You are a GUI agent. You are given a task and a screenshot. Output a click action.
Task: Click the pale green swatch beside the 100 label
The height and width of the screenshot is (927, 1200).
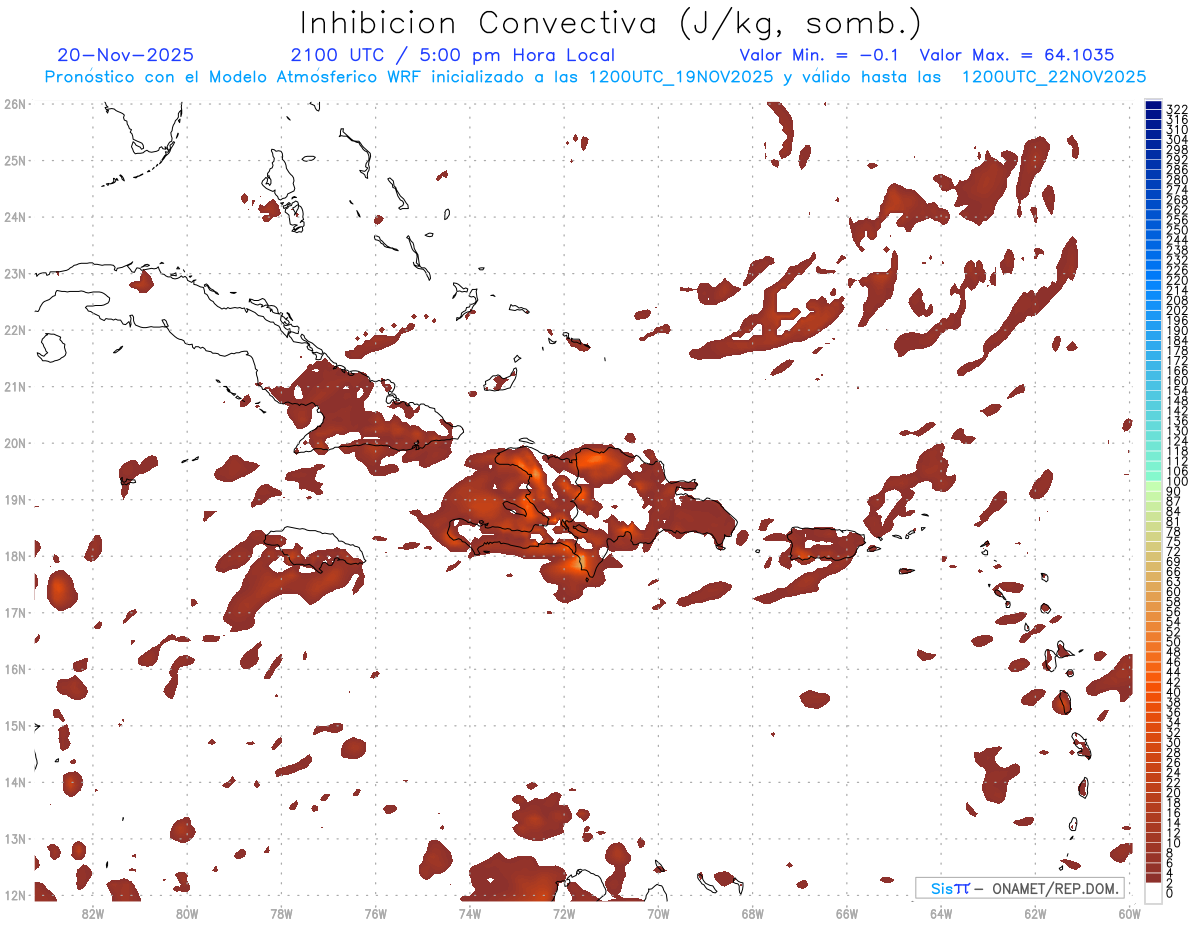pos(1154,484)
